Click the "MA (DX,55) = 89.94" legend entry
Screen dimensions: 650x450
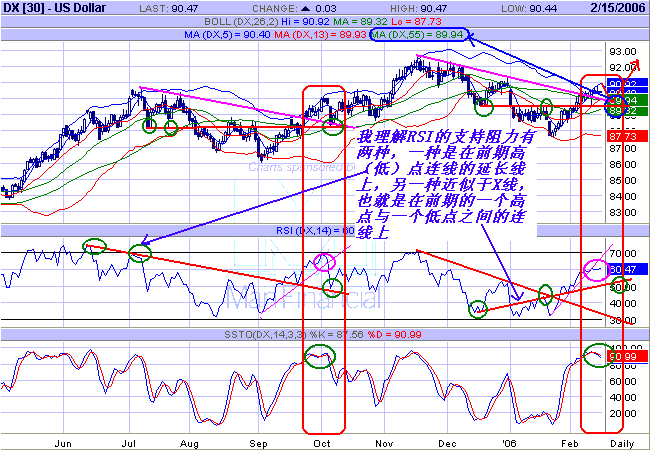[418, 34]
